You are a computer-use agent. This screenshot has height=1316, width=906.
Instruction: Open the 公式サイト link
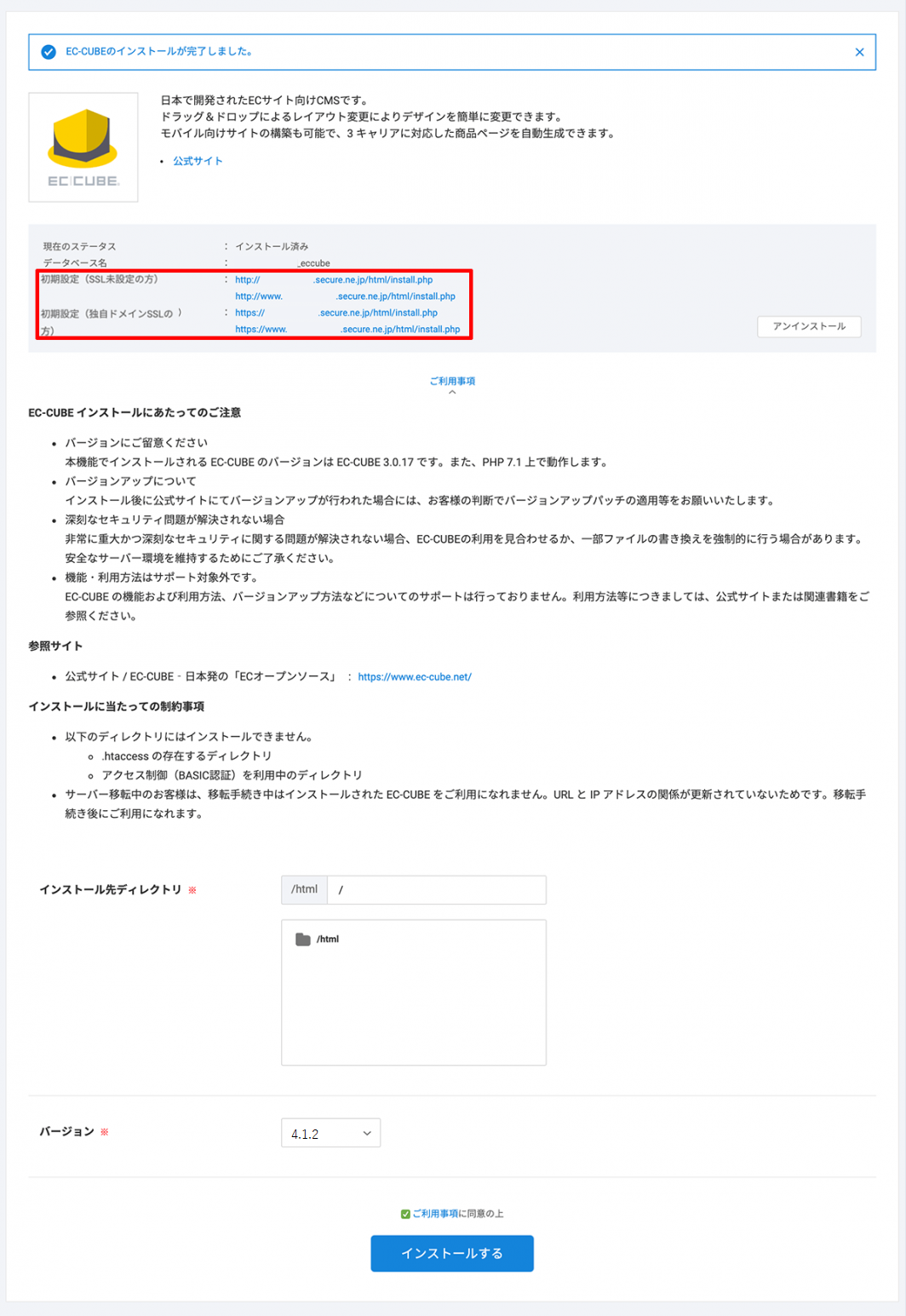[198, 161]
